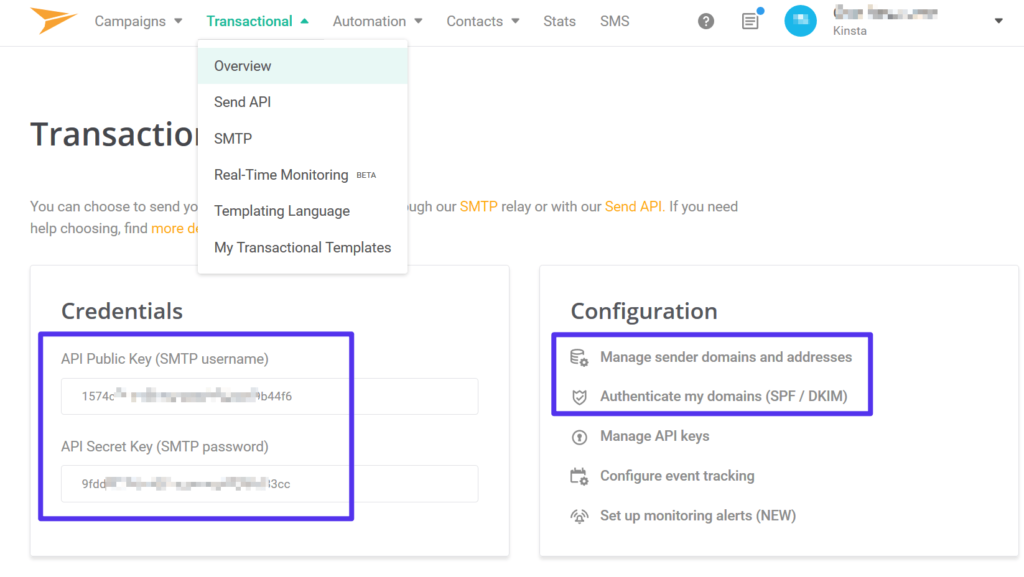Expand the Kinsta account dropdown arrow
The height and width of the screenshot is (577, 1024).
pos(998,20)
